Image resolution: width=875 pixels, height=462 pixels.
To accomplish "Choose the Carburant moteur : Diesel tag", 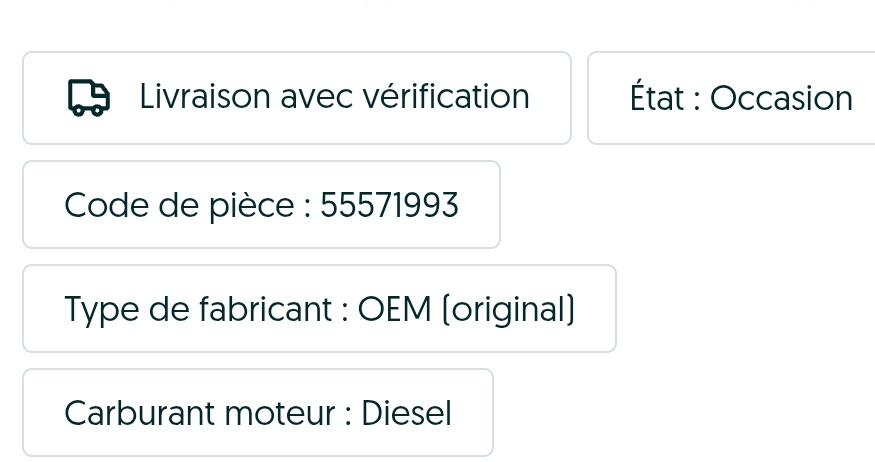I will click(x=258, y=412).
